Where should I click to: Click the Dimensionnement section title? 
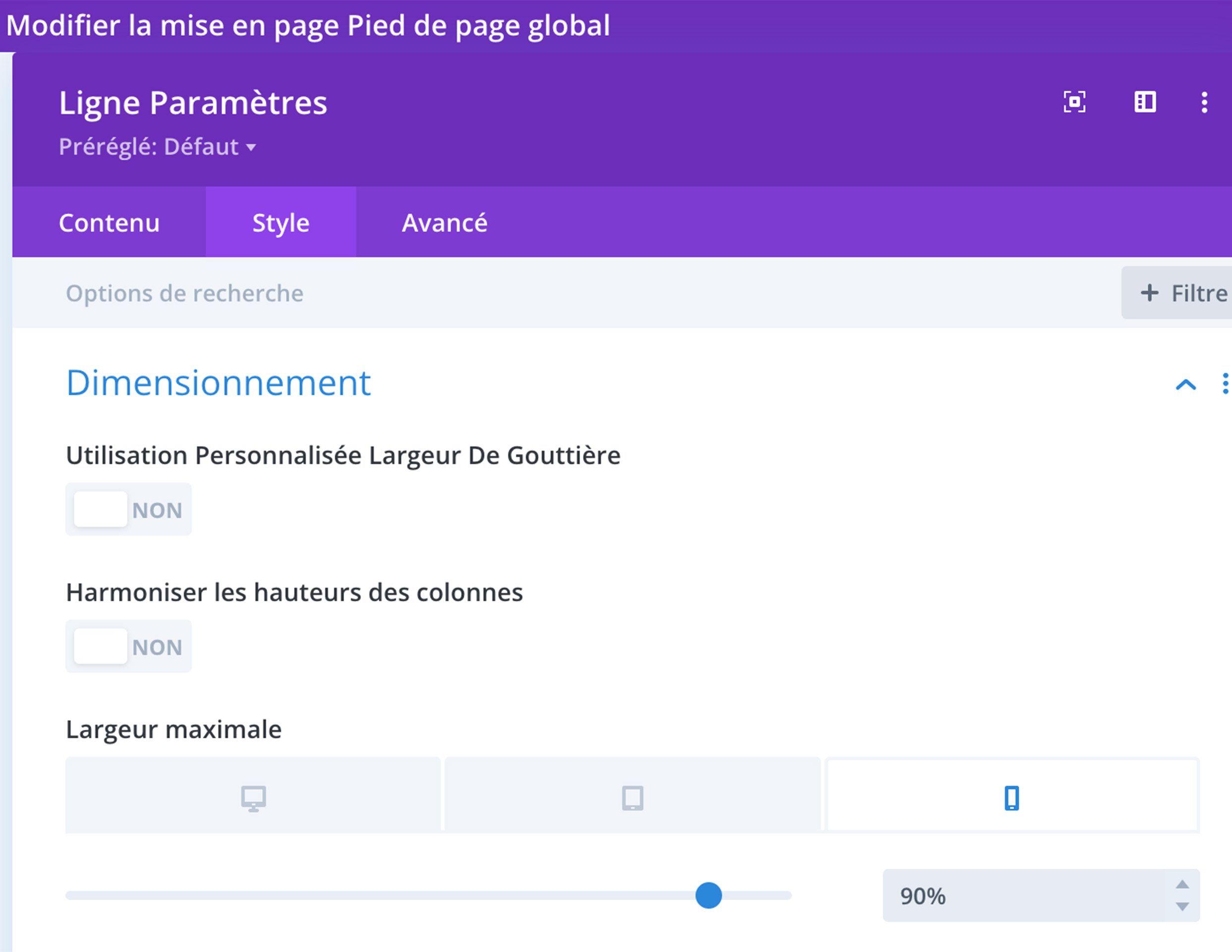[x=218, y=383]
